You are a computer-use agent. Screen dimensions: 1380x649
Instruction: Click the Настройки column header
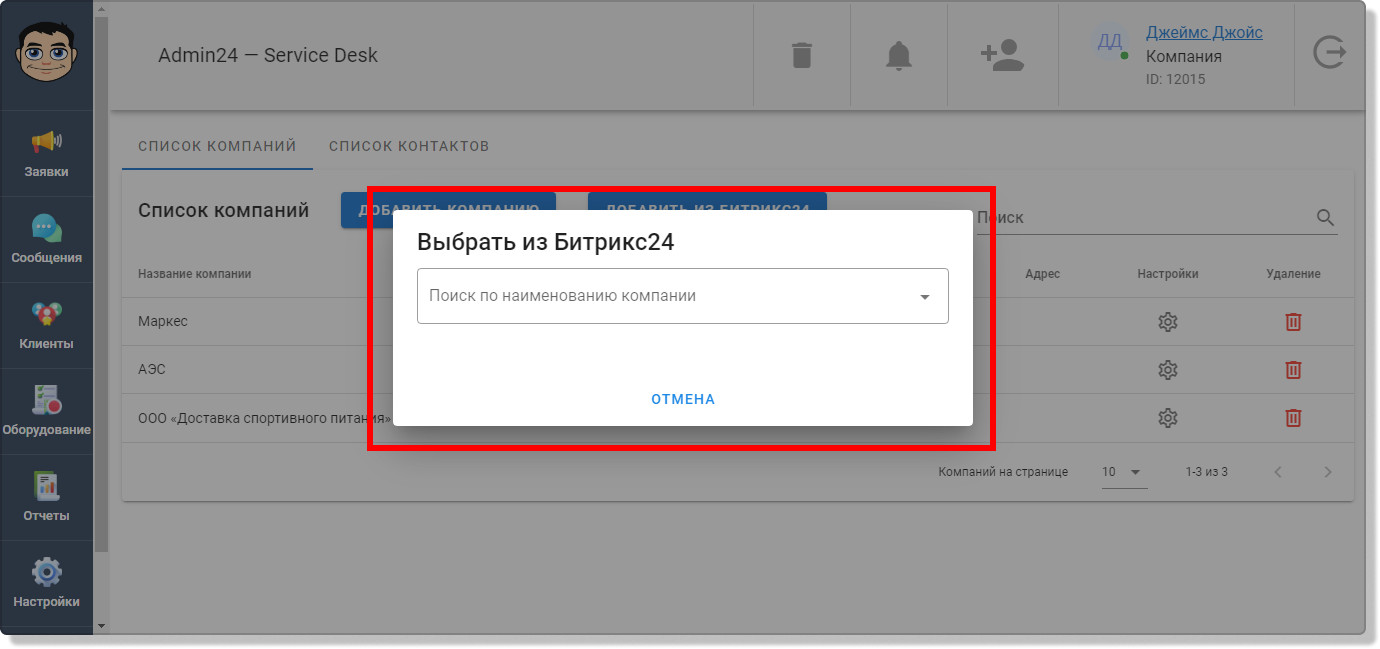pos(1167,274)
